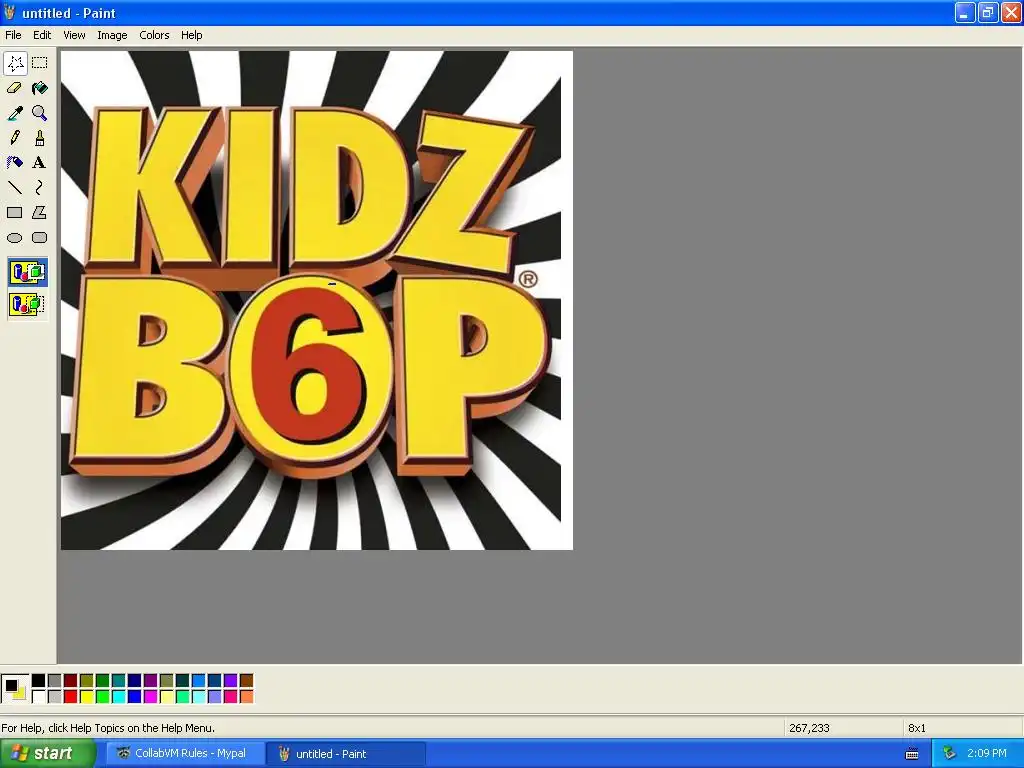
Task: Choose the pale yellow swatch
Action: click(x=167, y=697)
